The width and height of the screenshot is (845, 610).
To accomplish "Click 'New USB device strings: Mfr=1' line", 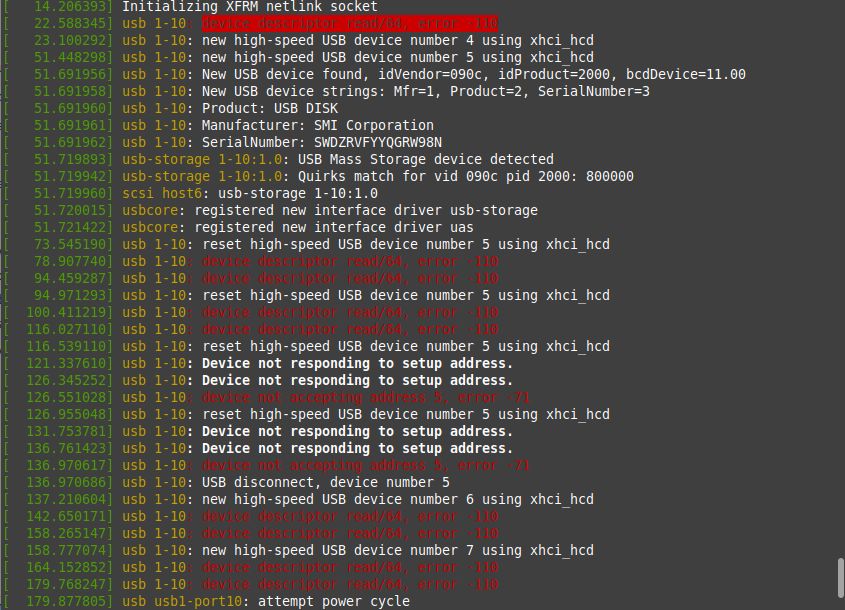I will (x=327, y=92).
